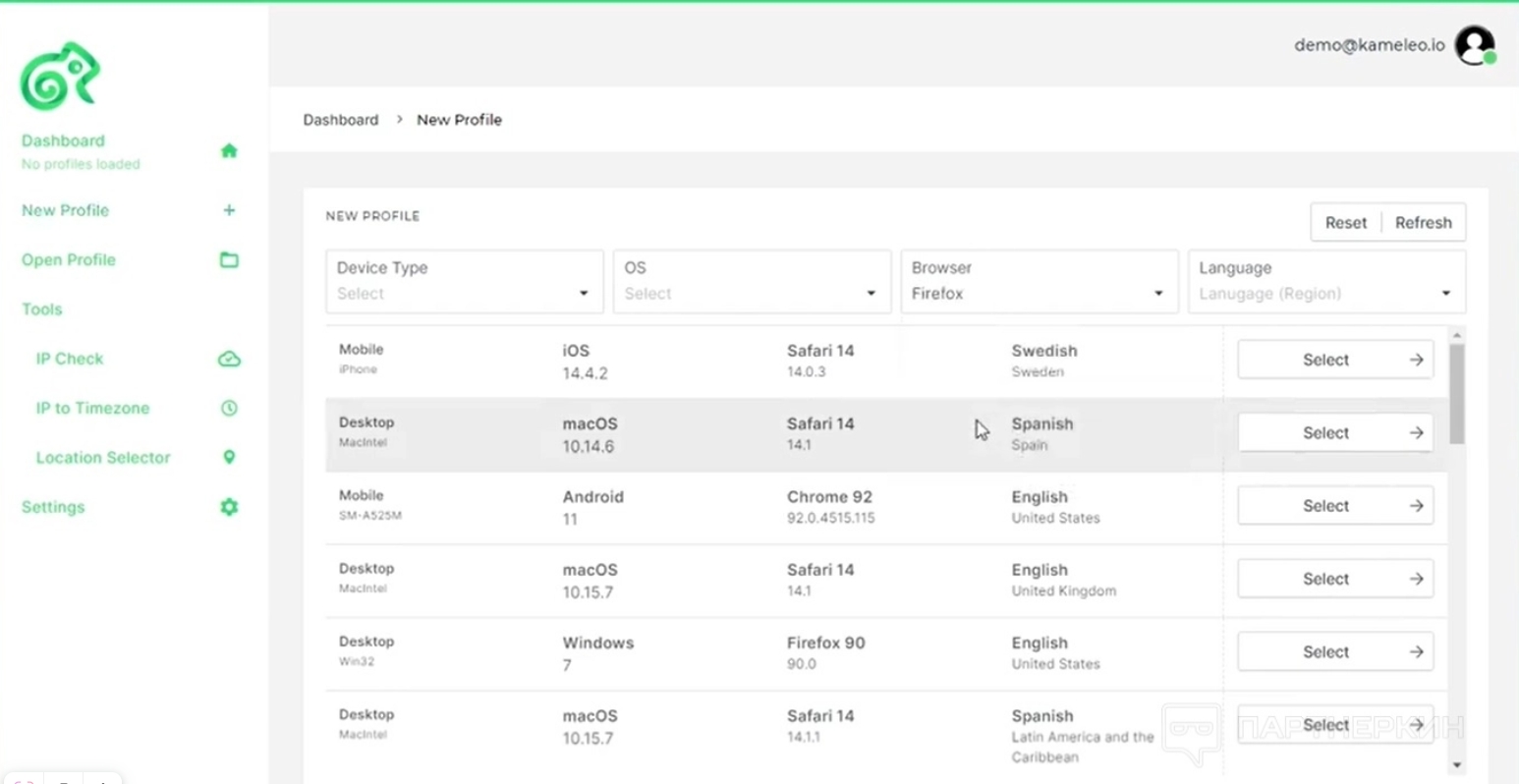This screenshot has height=784, width=1519.
Task: Click the New Profile breadcrumb
Action: click(x=459, y=120)
